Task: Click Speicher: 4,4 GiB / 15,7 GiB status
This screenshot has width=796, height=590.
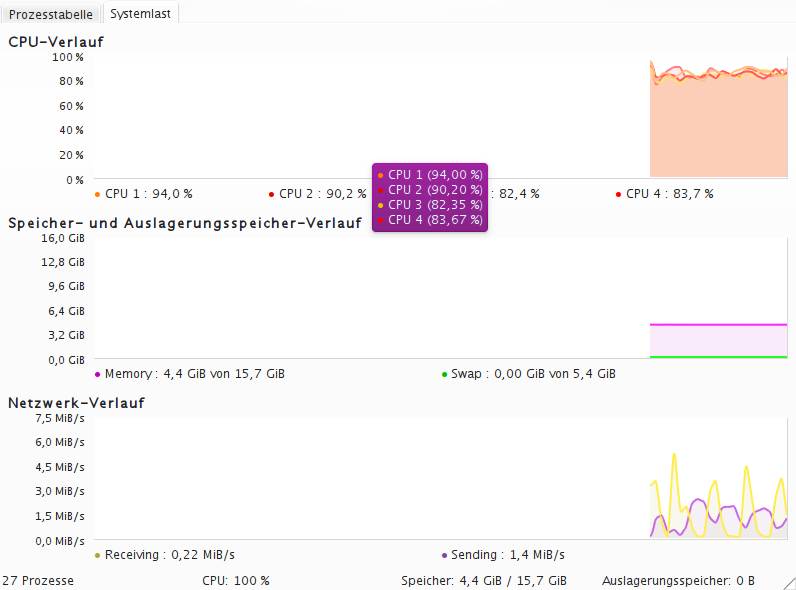Action: [x=484, y=581]
